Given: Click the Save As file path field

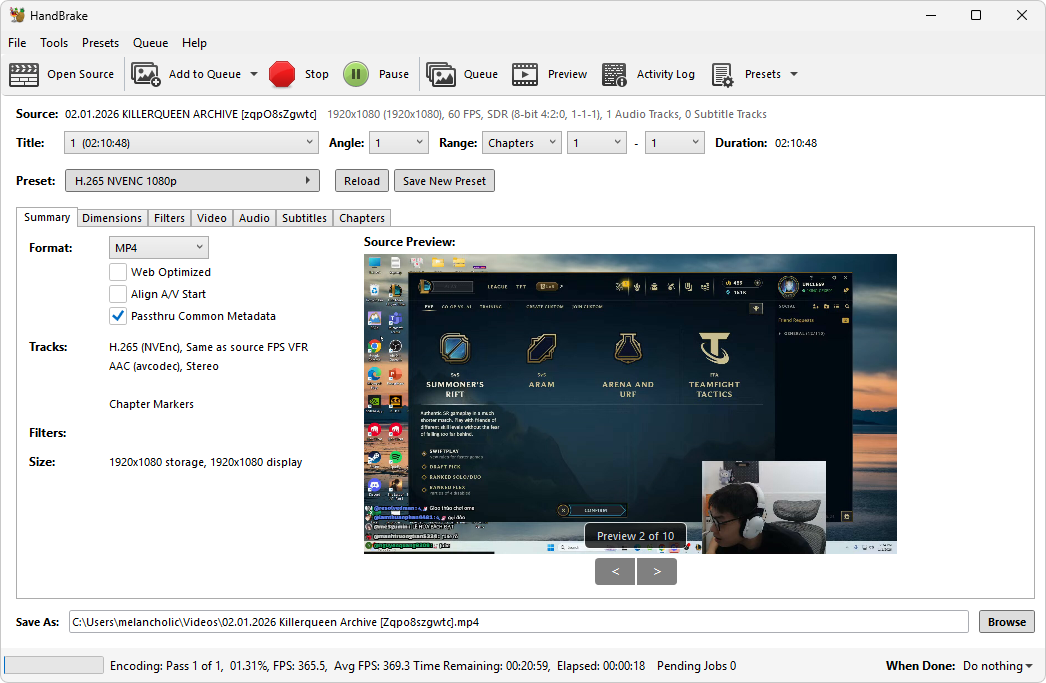Looking at the screenshot, I should click(x=518, y=622).
